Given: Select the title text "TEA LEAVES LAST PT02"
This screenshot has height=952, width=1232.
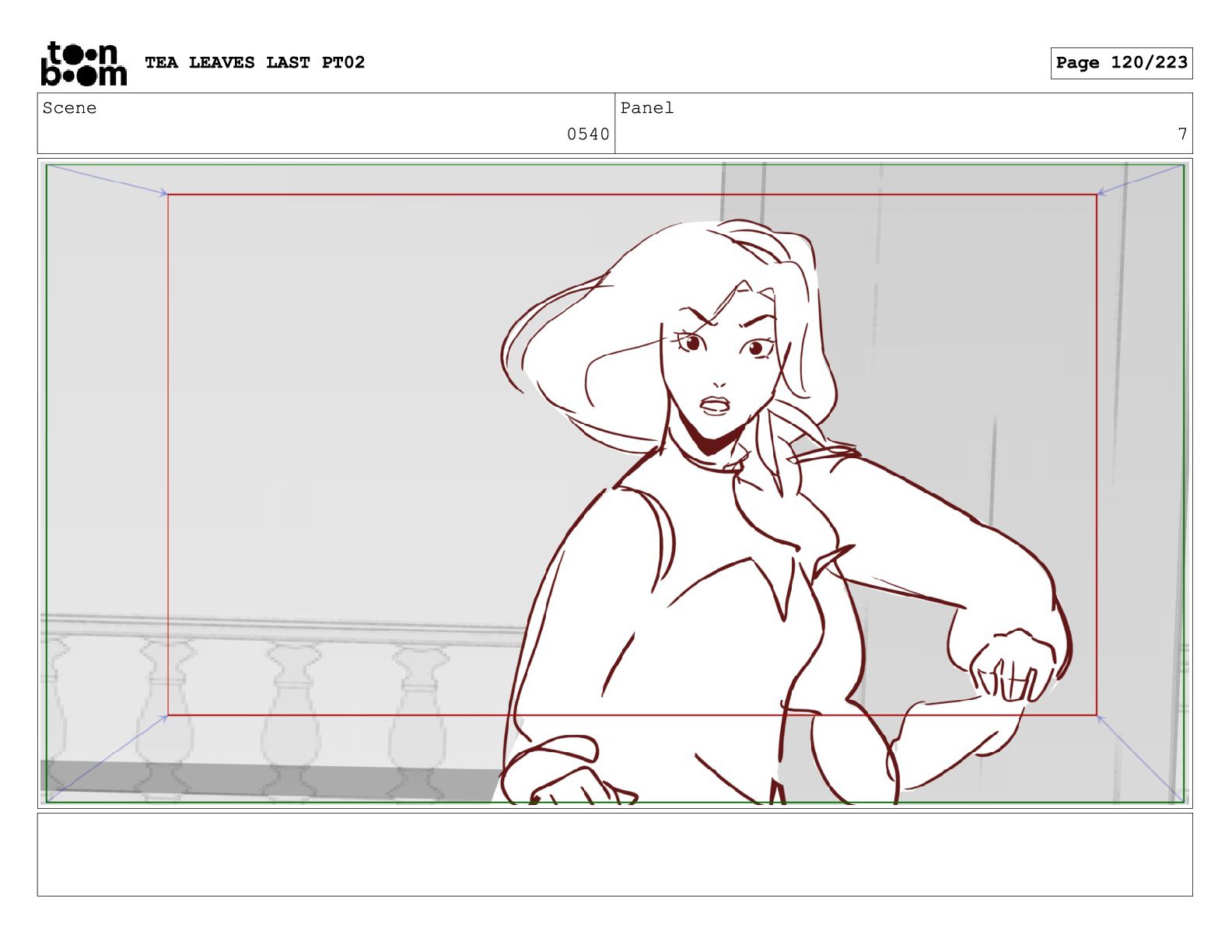Looking at the screenshot, I should coord(254,62).
